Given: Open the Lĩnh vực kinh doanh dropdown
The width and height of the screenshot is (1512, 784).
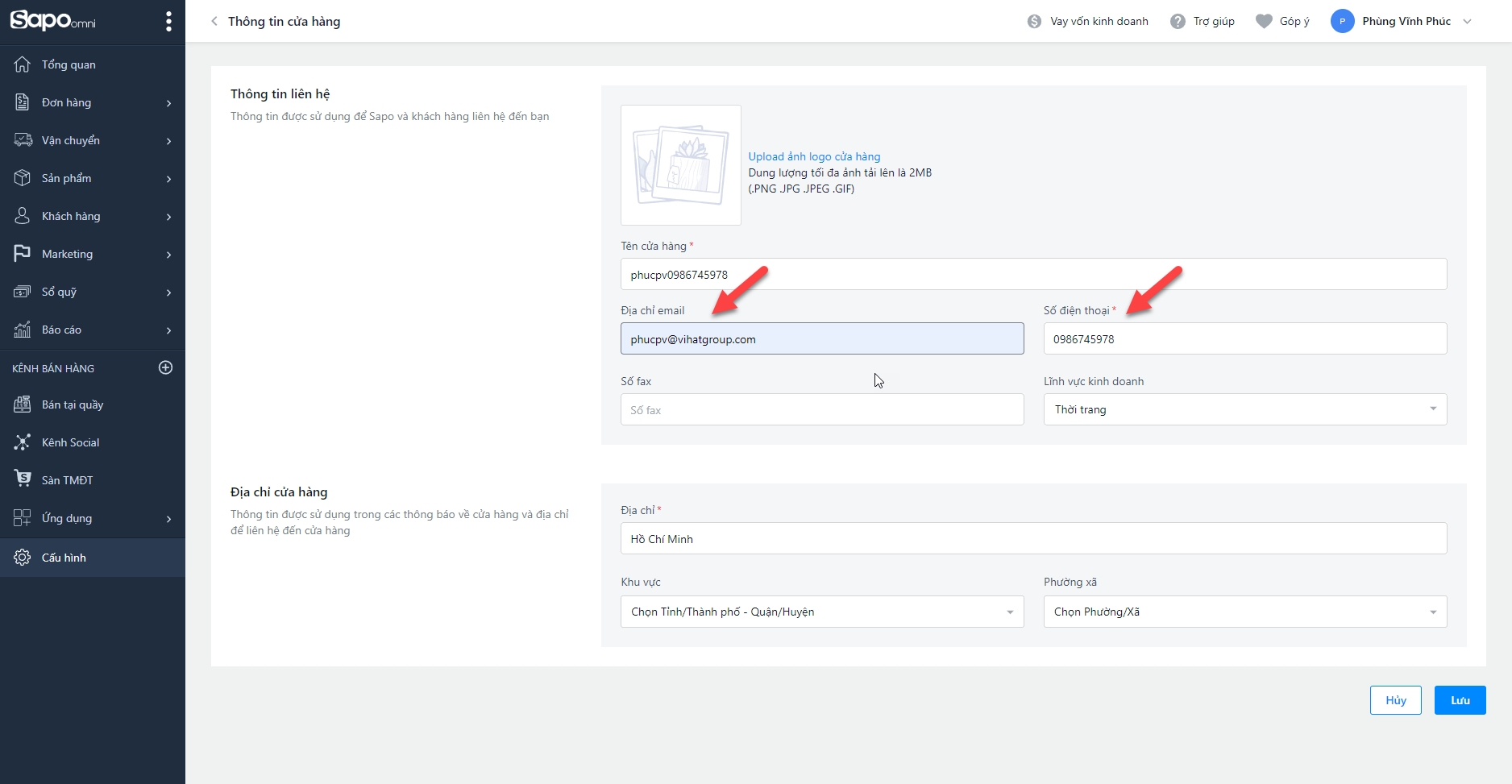Looking at the screenshot, I should click(x=1244, y=409).
